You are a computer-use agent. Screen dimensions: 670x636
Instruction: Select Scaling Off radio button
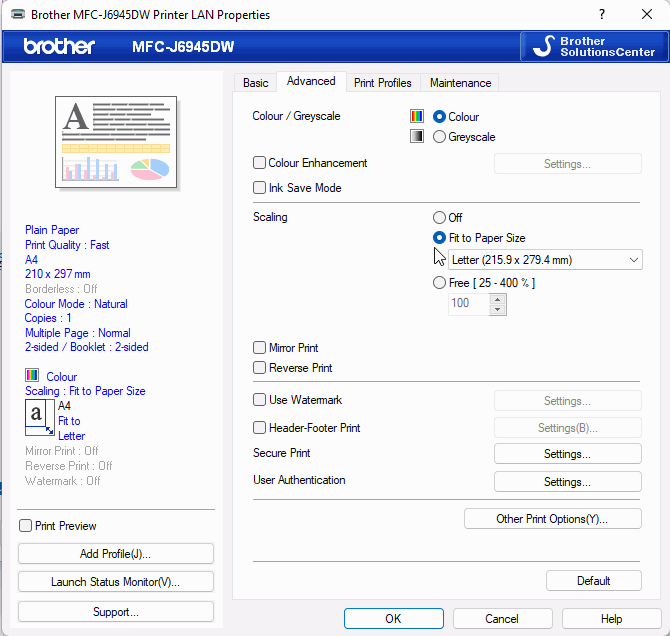tap(439, 218)
